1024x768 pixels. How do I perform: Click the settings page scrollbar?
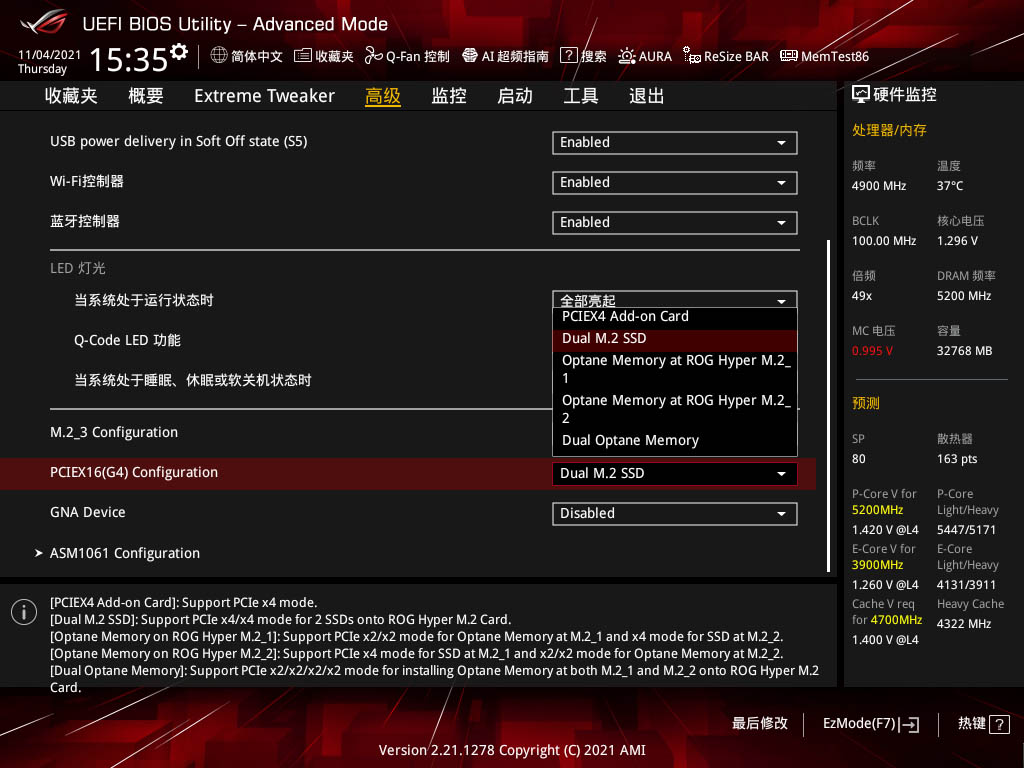(828, 406)
